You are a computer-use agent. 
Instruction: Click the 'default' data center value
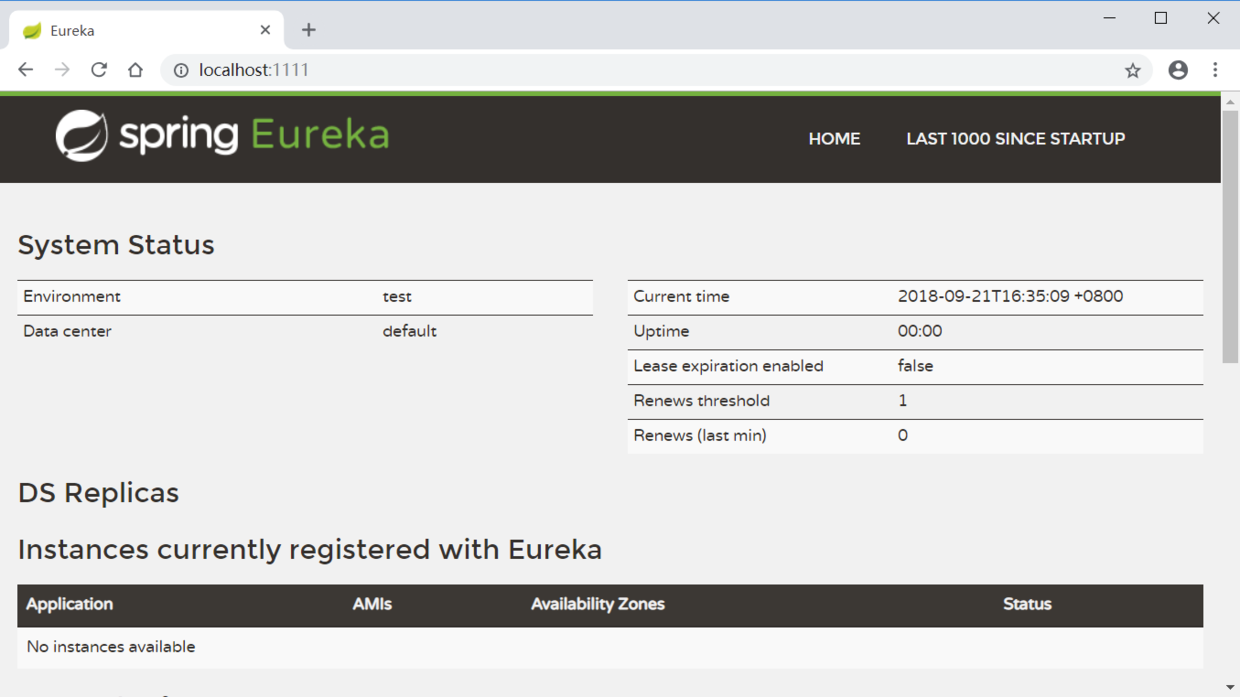[409, 331]
